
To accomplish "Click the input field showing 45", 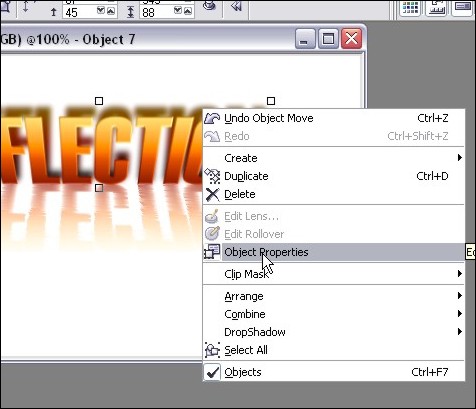I will 80,12.
